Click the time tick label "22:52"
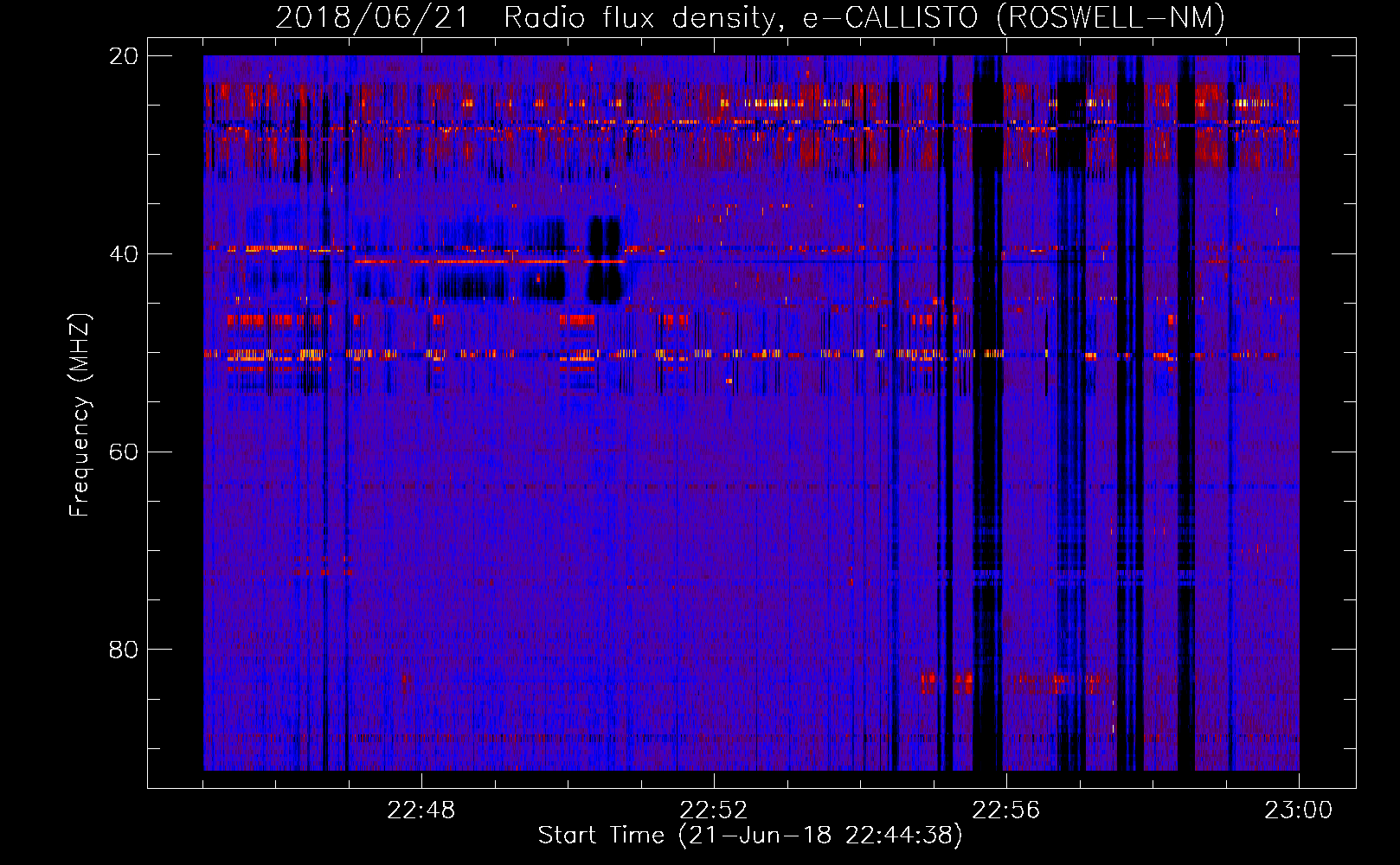Viewport: 1400px width, 865px height. click(x=714, y=811)
